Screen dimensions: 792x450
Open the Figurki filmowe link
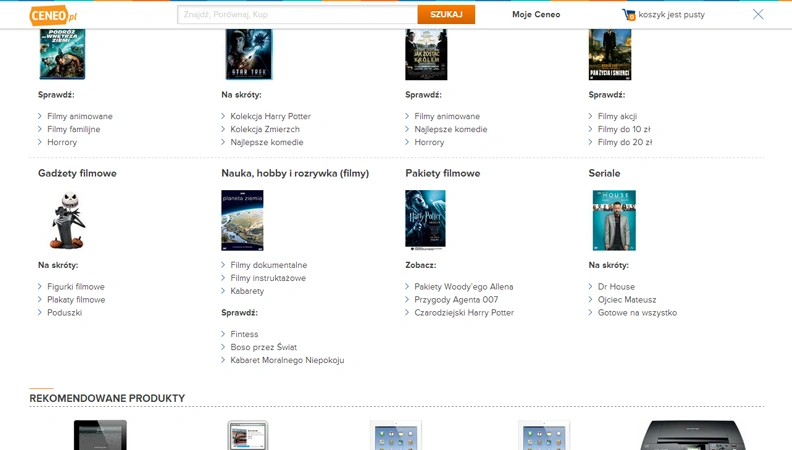76,286
